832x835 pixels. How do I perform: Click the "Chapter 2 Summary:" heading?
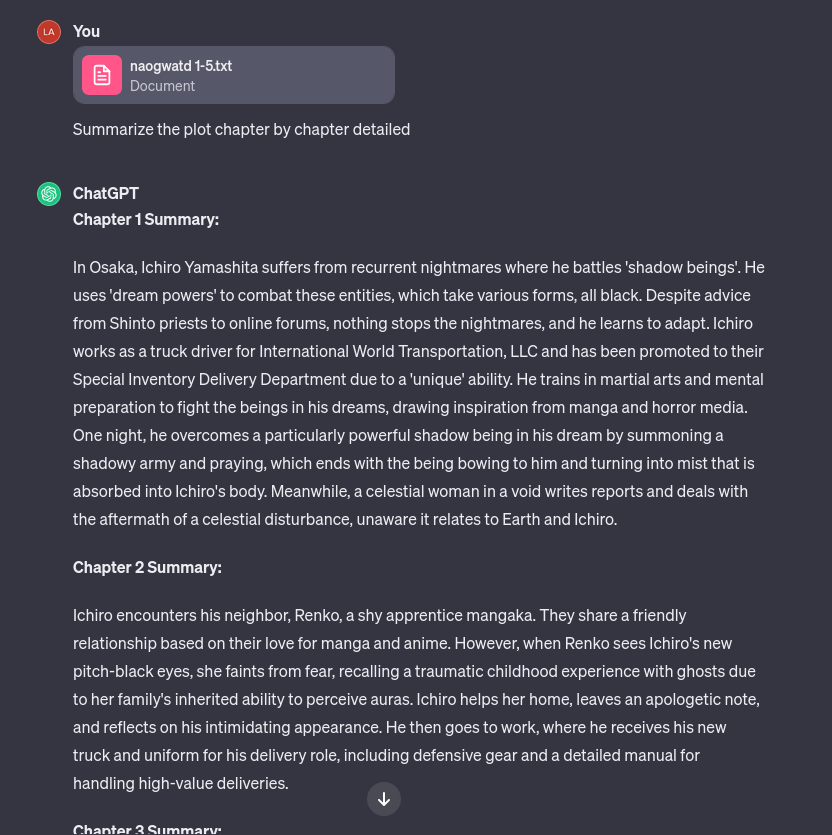tap(147, 567)
